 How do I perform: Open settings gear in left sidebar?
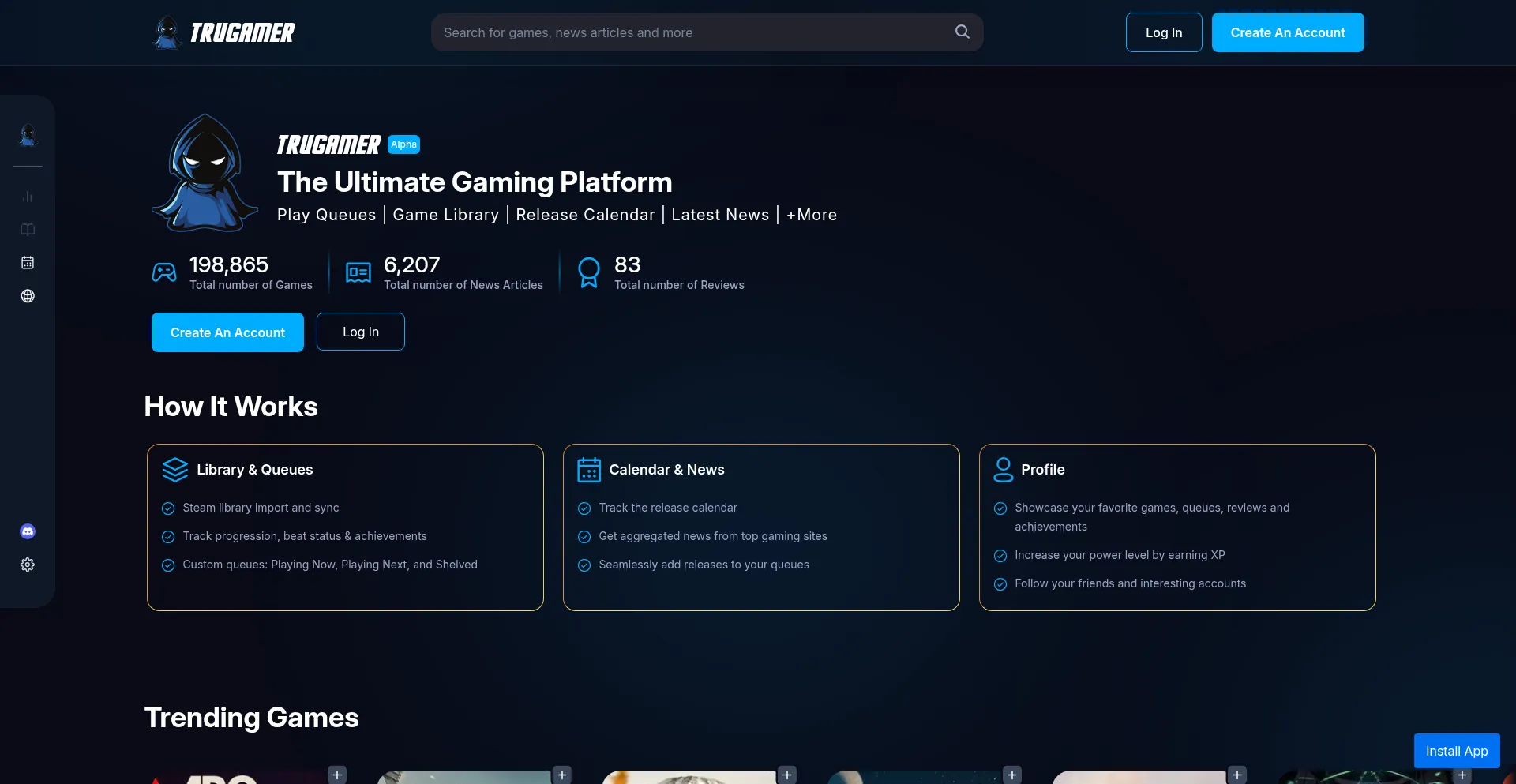[x=28, y=565]
